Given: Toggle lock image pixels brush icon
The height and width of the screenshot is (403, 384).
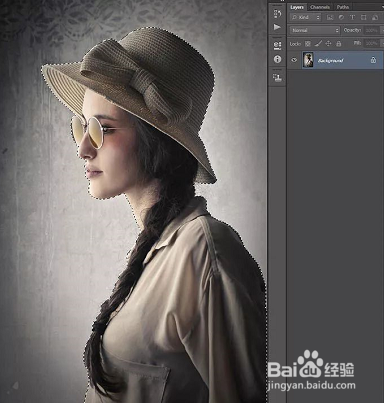Looking at the screenshot, I should coord(318,44).
